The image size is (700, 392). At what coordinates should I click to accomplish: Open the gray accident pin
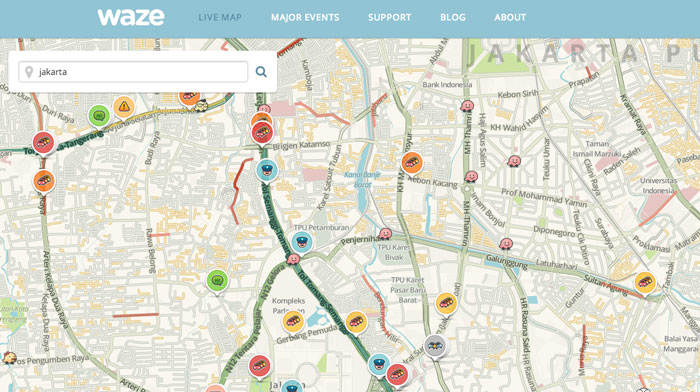tap(434, 346)
